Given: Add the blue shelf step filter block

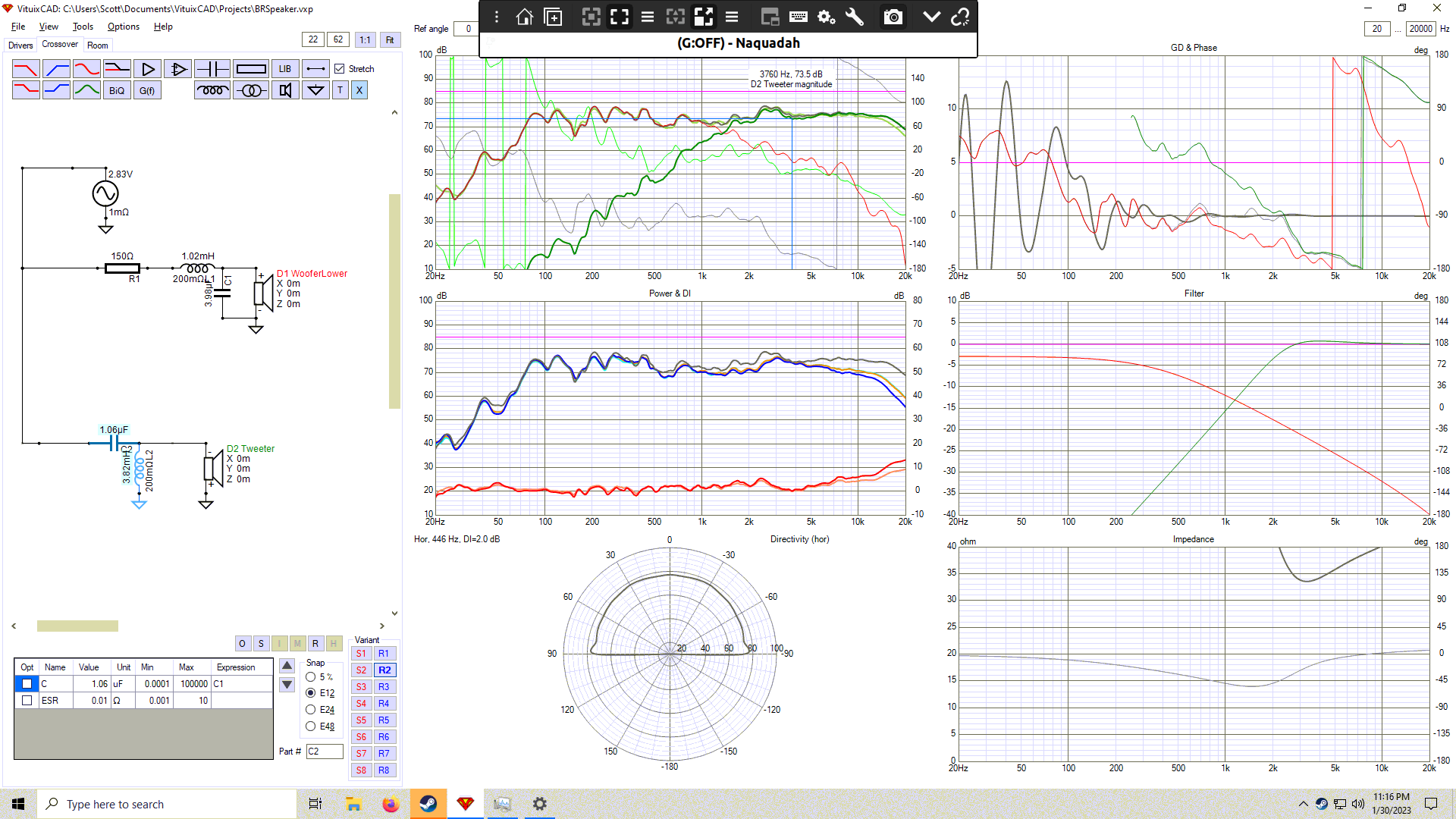Looking at the screenshot, I should [x=57, y=90].
